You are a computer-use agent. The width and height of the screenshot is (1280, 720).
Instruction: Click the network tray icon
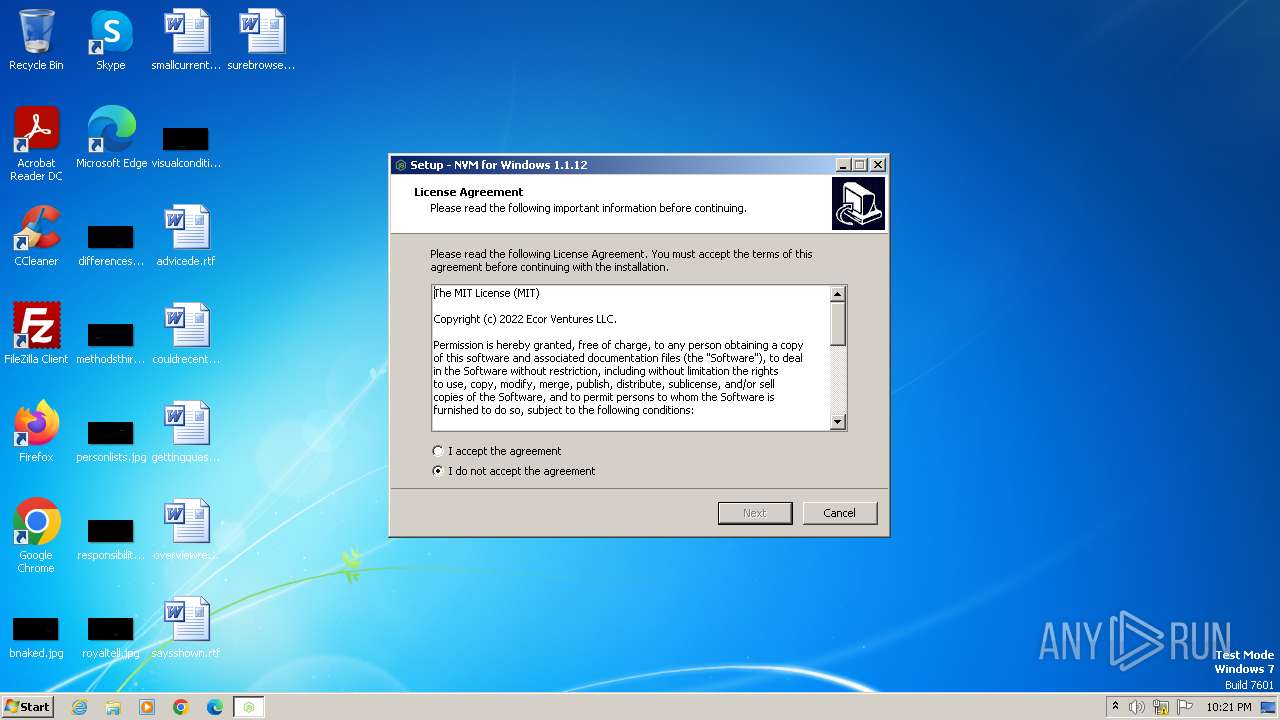tap(1161, 707)
